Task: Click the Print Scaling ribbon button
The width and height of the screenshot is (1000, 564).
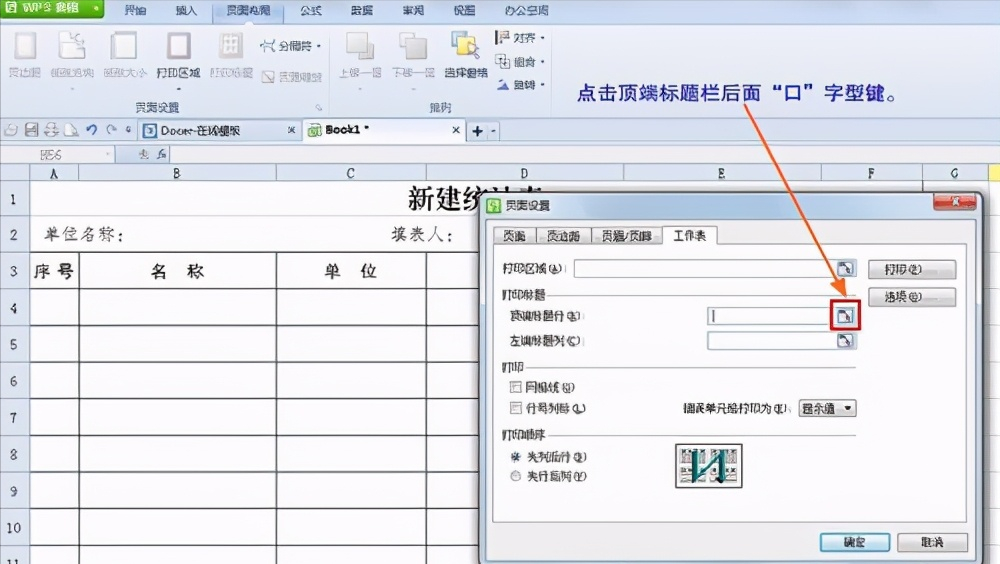Action: tap(231, 55)
